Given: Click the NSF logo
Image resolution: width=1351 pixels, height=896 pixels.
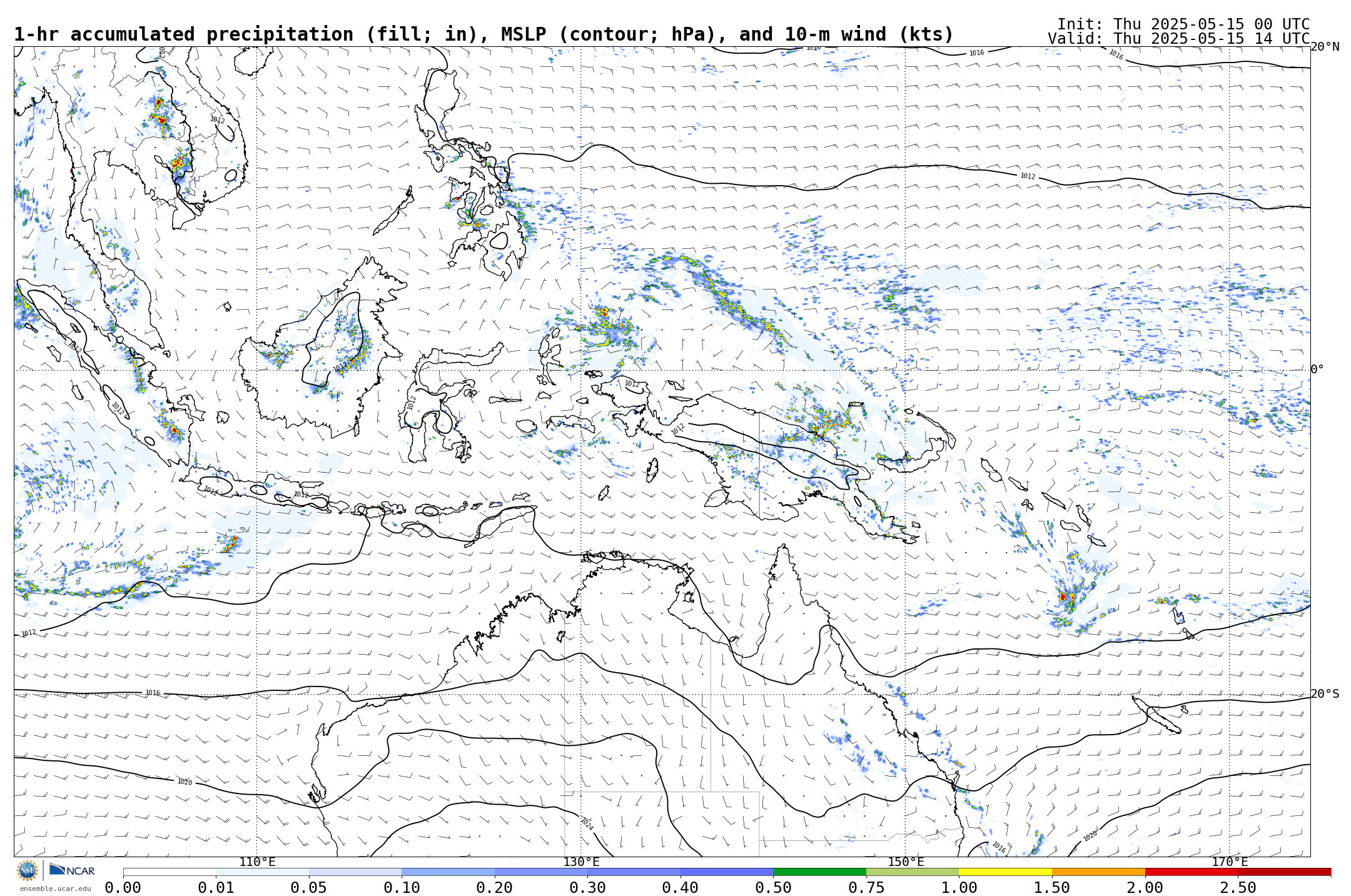Looking at the screenshot, I should tap(28, 870).
